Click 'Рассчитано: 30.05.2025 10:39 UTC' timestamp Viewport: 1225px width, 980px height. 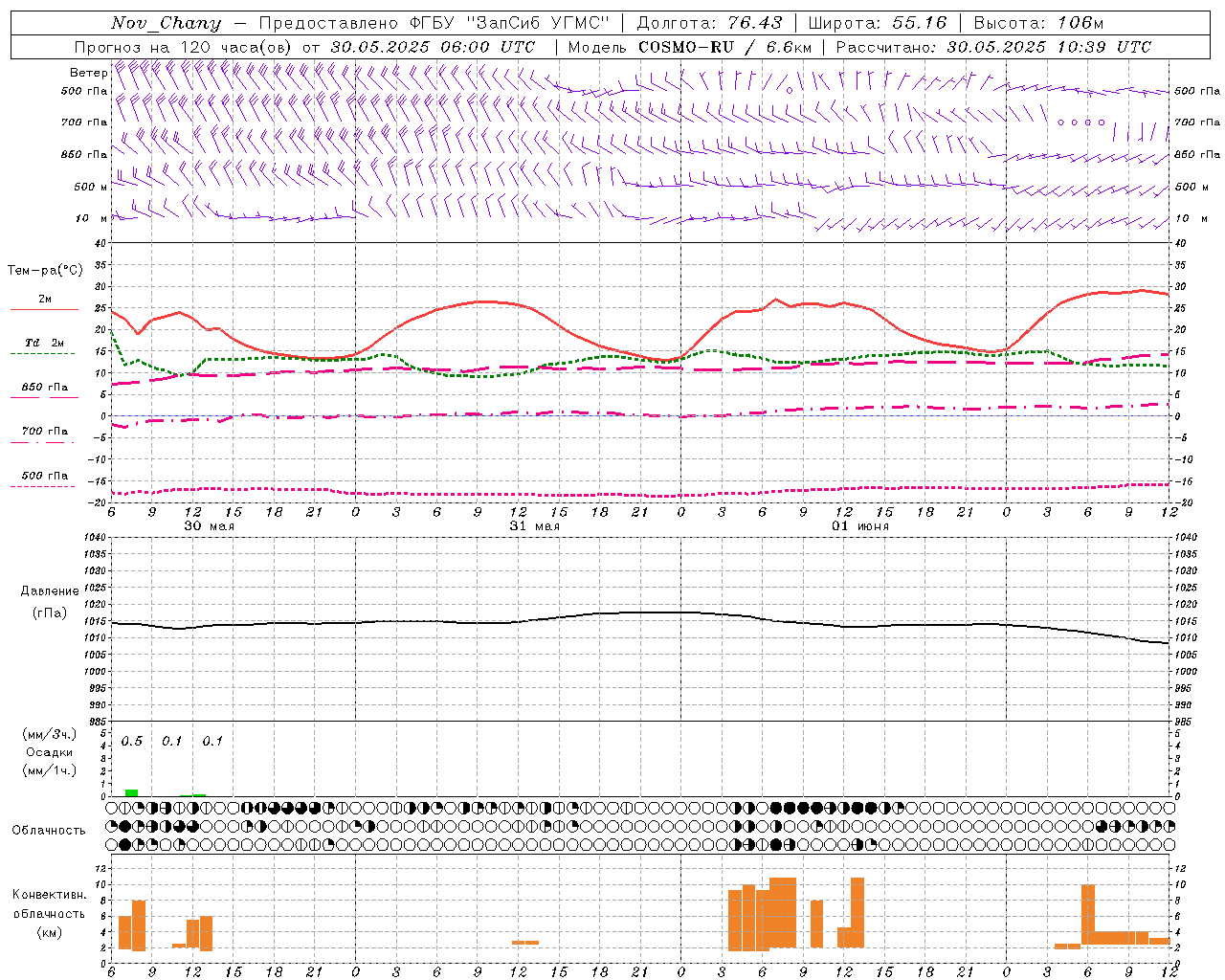click(993, 47)
